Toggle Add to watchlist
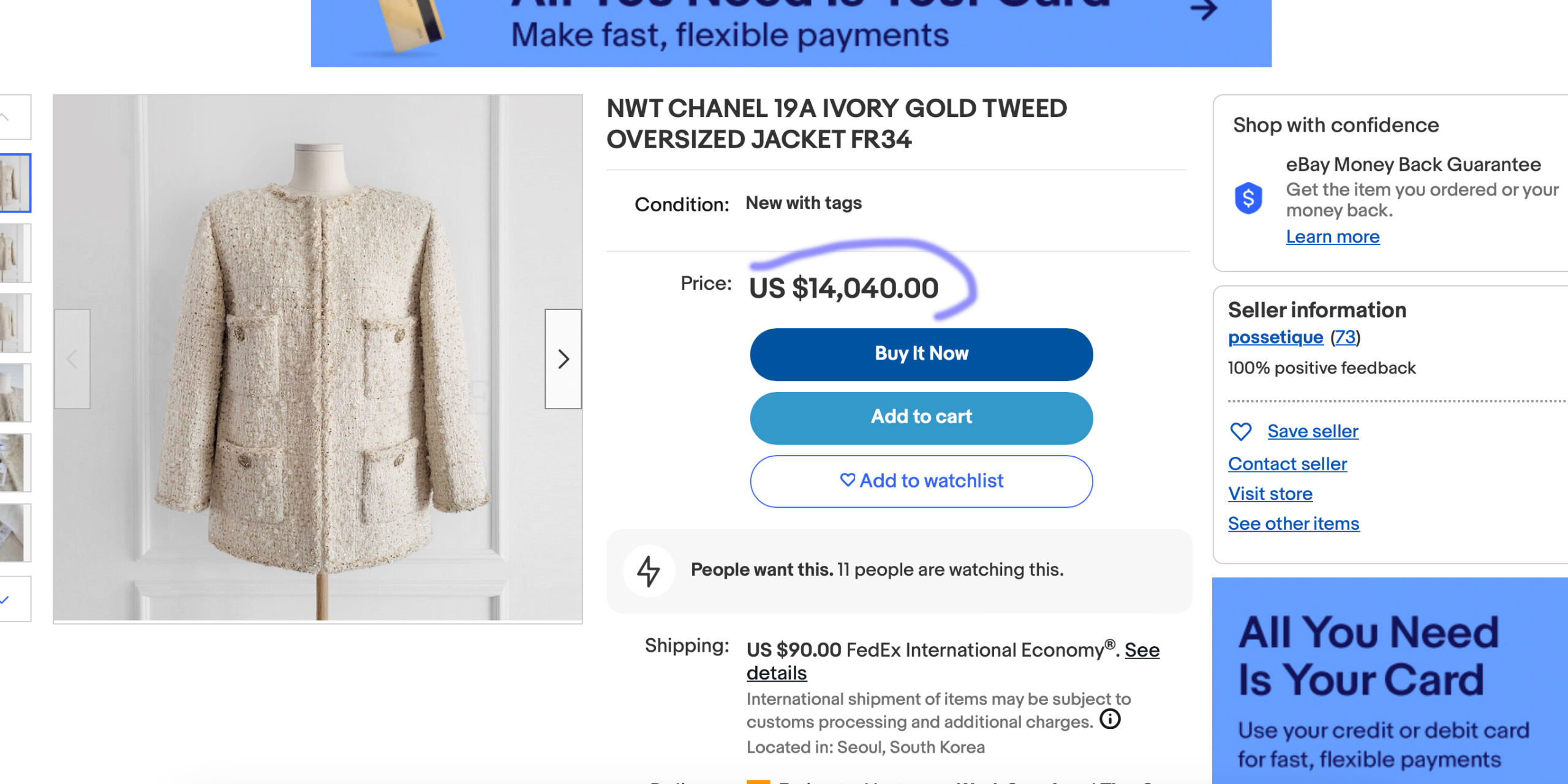Screen dimensions: 1568x784 tap(921, 481)
